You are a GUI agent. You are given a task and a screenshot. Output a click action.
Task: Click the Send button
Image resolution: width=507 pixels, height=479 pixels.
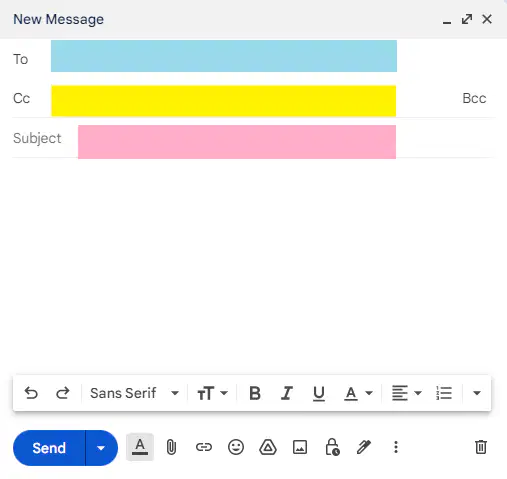49,448
